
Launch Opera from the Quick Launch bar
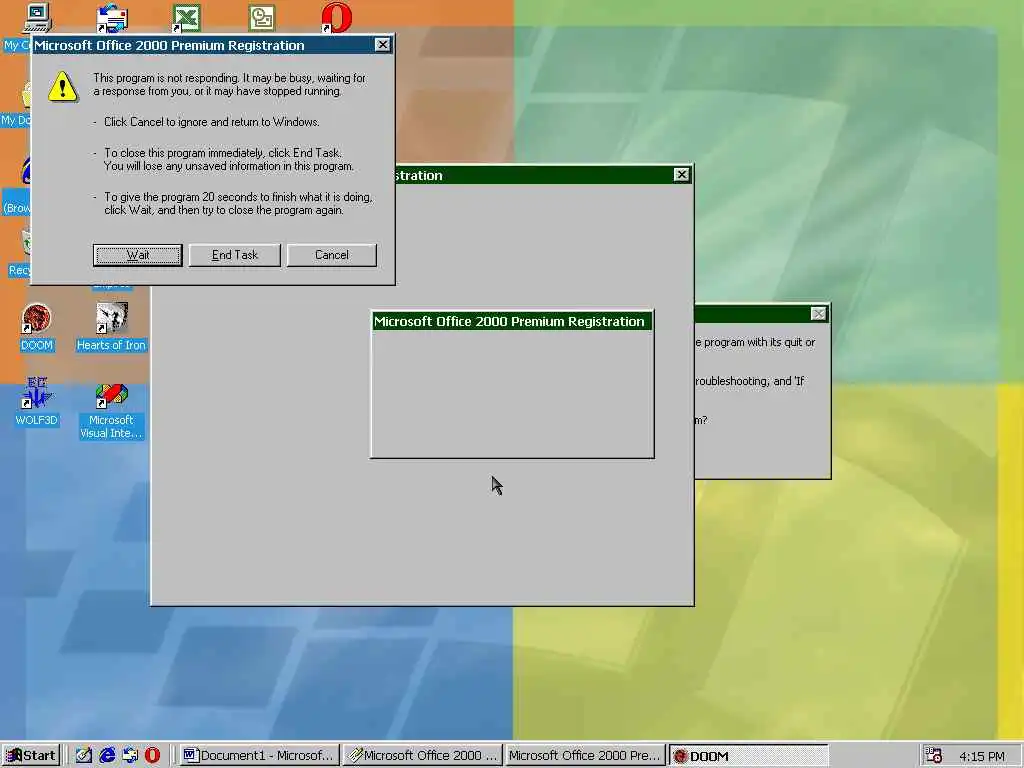point(152,756)
